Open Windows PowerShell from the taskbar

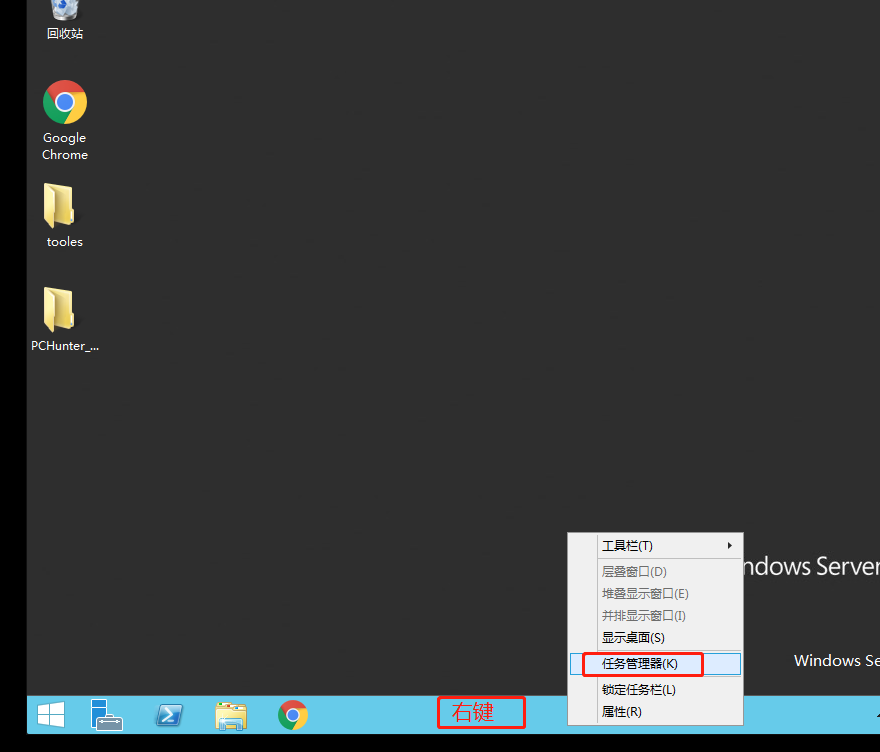coord(169,715)
